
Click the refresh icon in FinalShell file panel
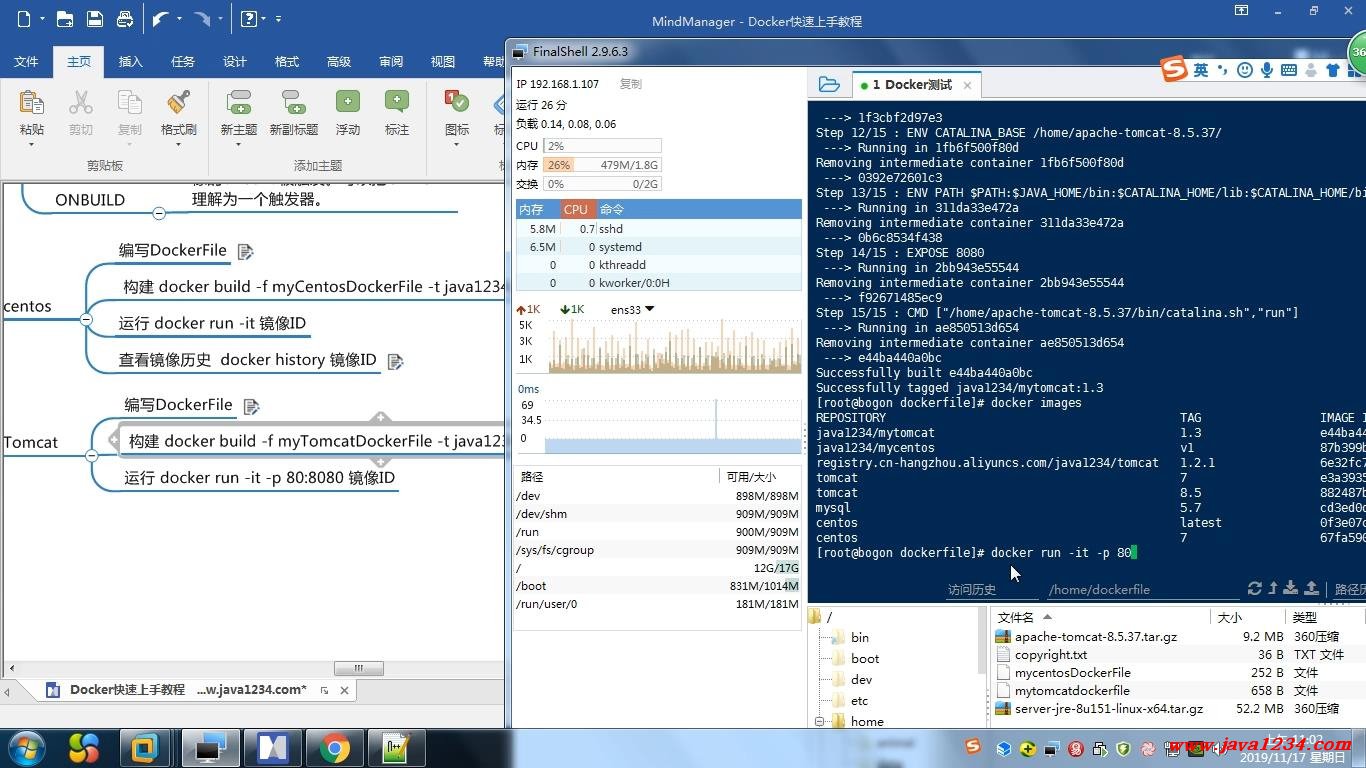pos(1254,588)
